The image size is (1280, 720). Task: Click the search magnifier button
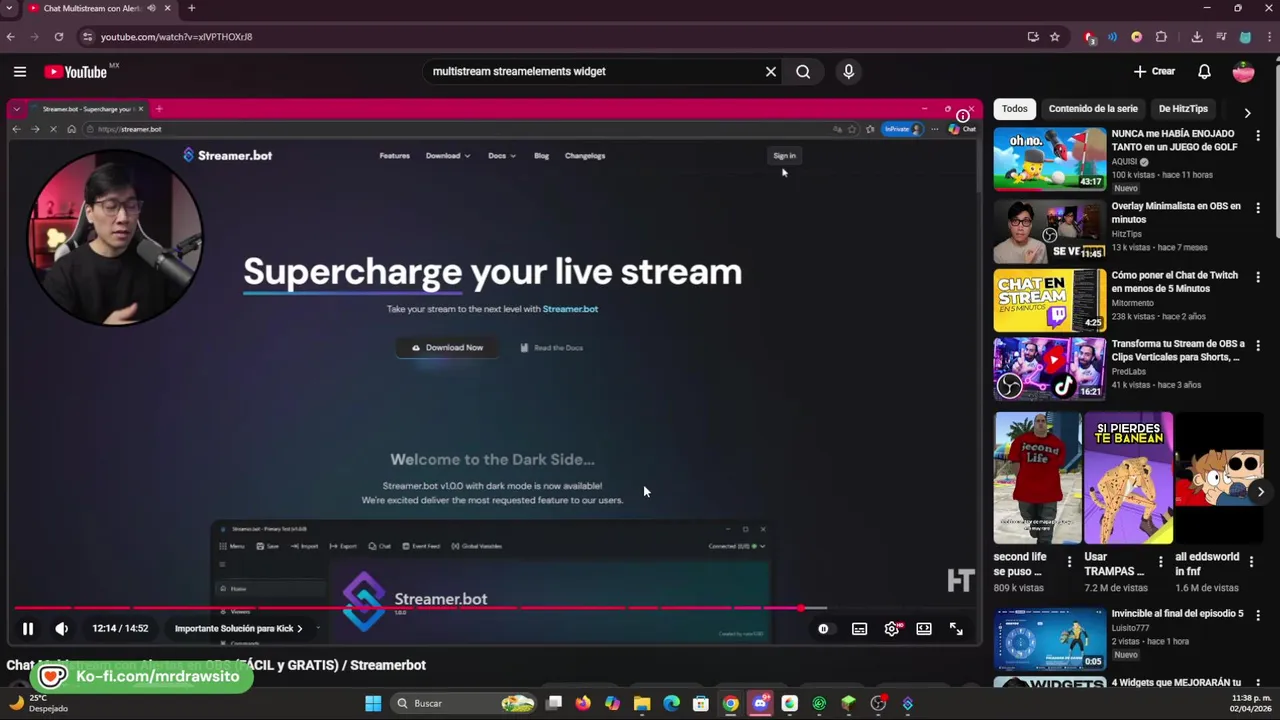[803, 71]
